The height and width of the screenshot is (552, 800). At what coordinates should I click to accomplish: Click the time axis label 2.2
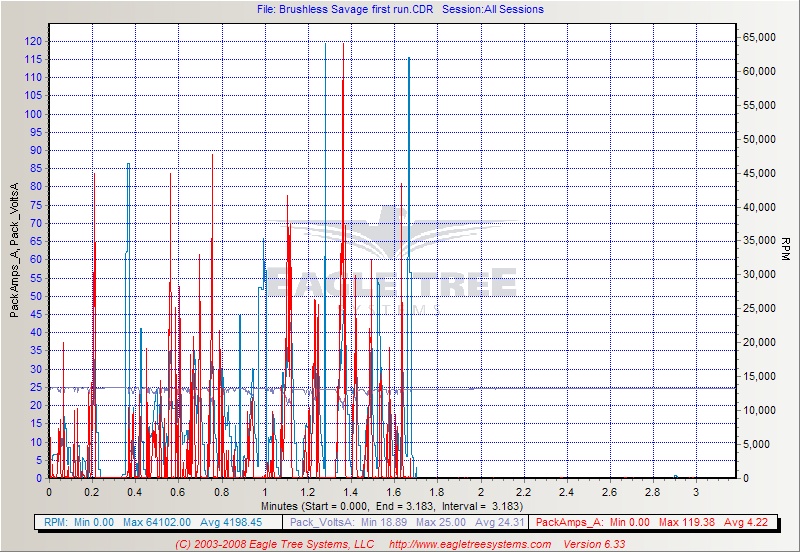[x=523, y=492]
